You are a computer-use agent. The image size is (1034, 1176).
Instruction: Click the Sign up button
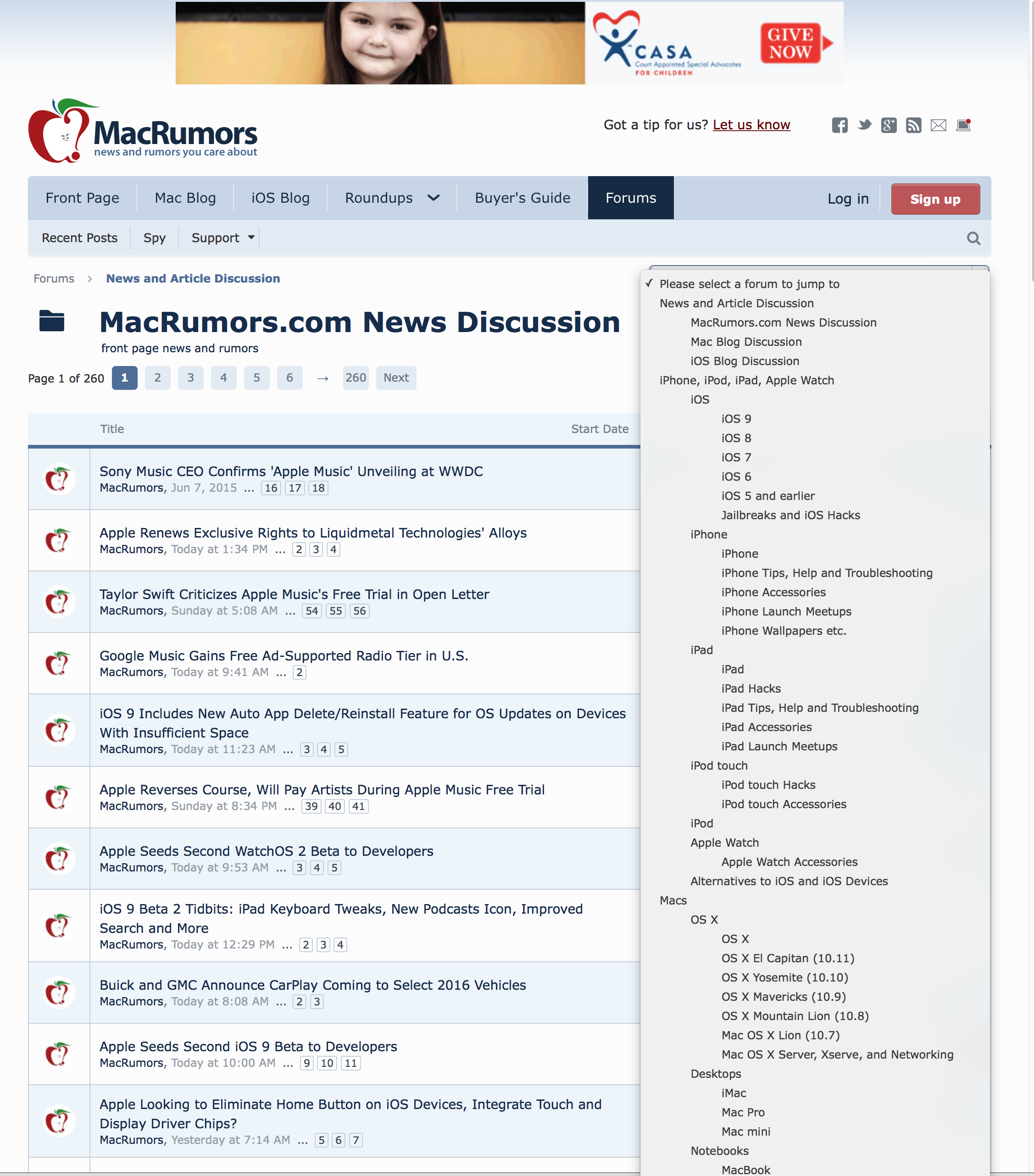[x=935, y=199]
